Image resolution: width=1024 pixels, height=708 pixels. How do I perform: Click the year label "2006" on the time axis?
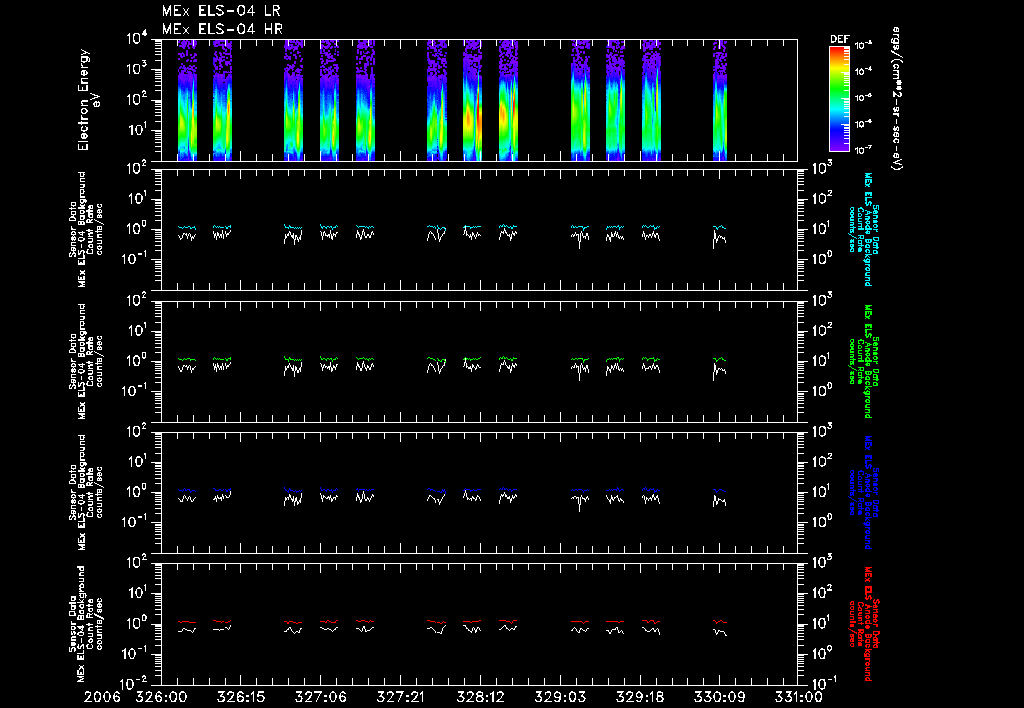click(103, 697)
